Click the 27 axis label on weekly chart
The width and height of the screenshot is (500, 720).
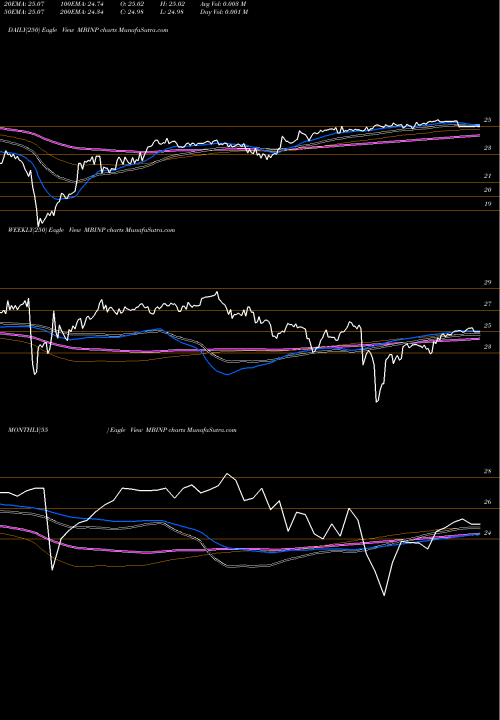(488, 304)
